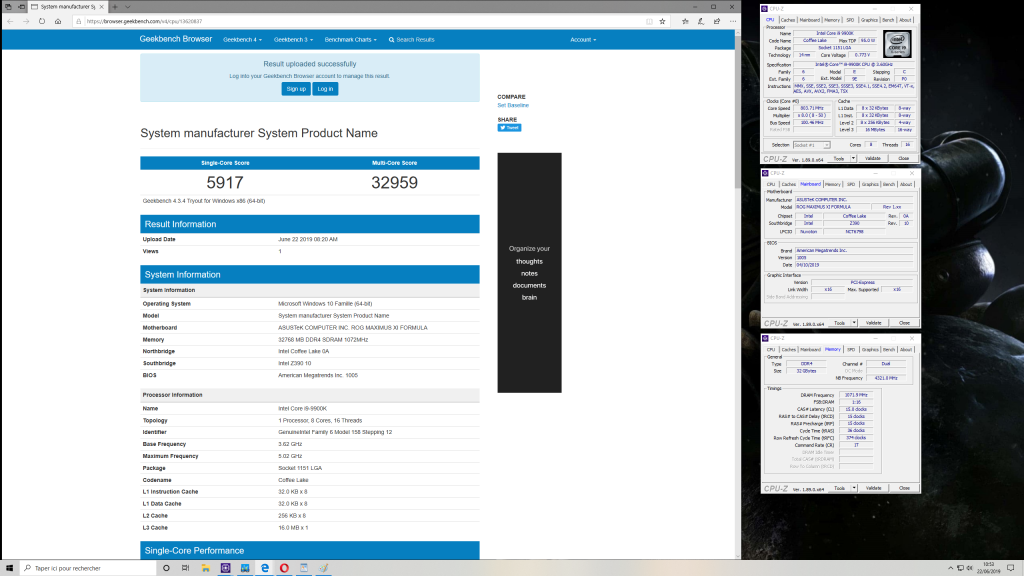Share this page from Edge toolbar
The height and width of the screenshot is (576, 1024).
point(717,22)
